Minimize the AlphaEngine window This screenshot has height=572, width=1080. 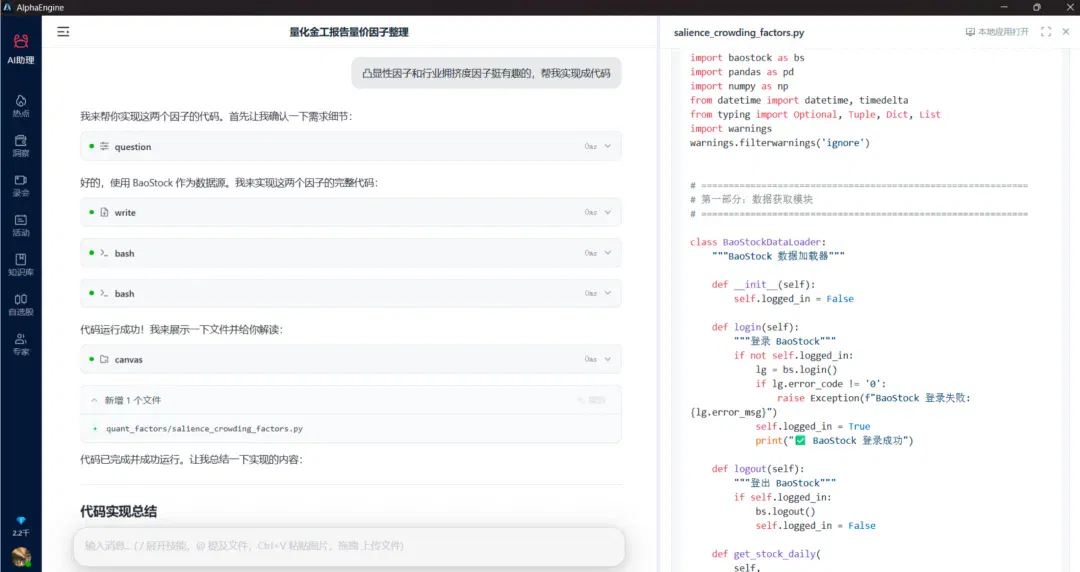click(1004, 7)
